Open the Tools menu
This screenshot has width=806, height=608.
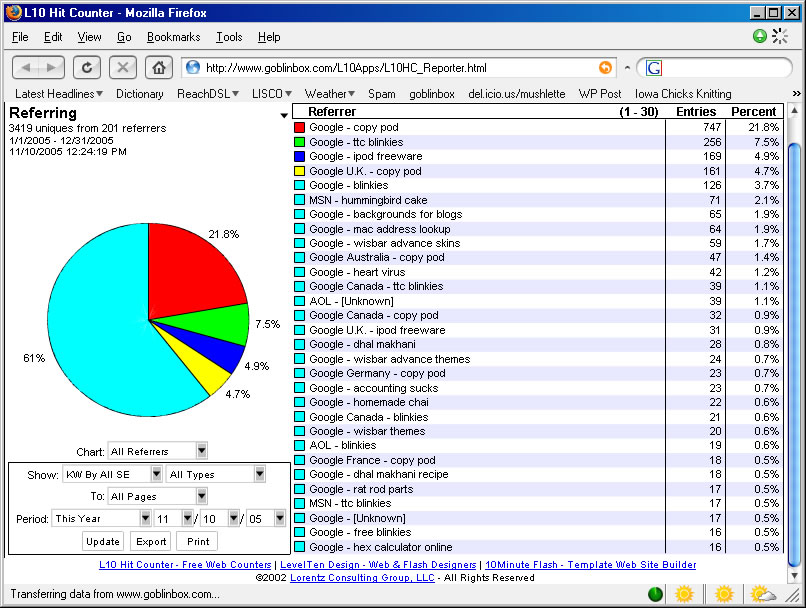click(x=229, y=37)
